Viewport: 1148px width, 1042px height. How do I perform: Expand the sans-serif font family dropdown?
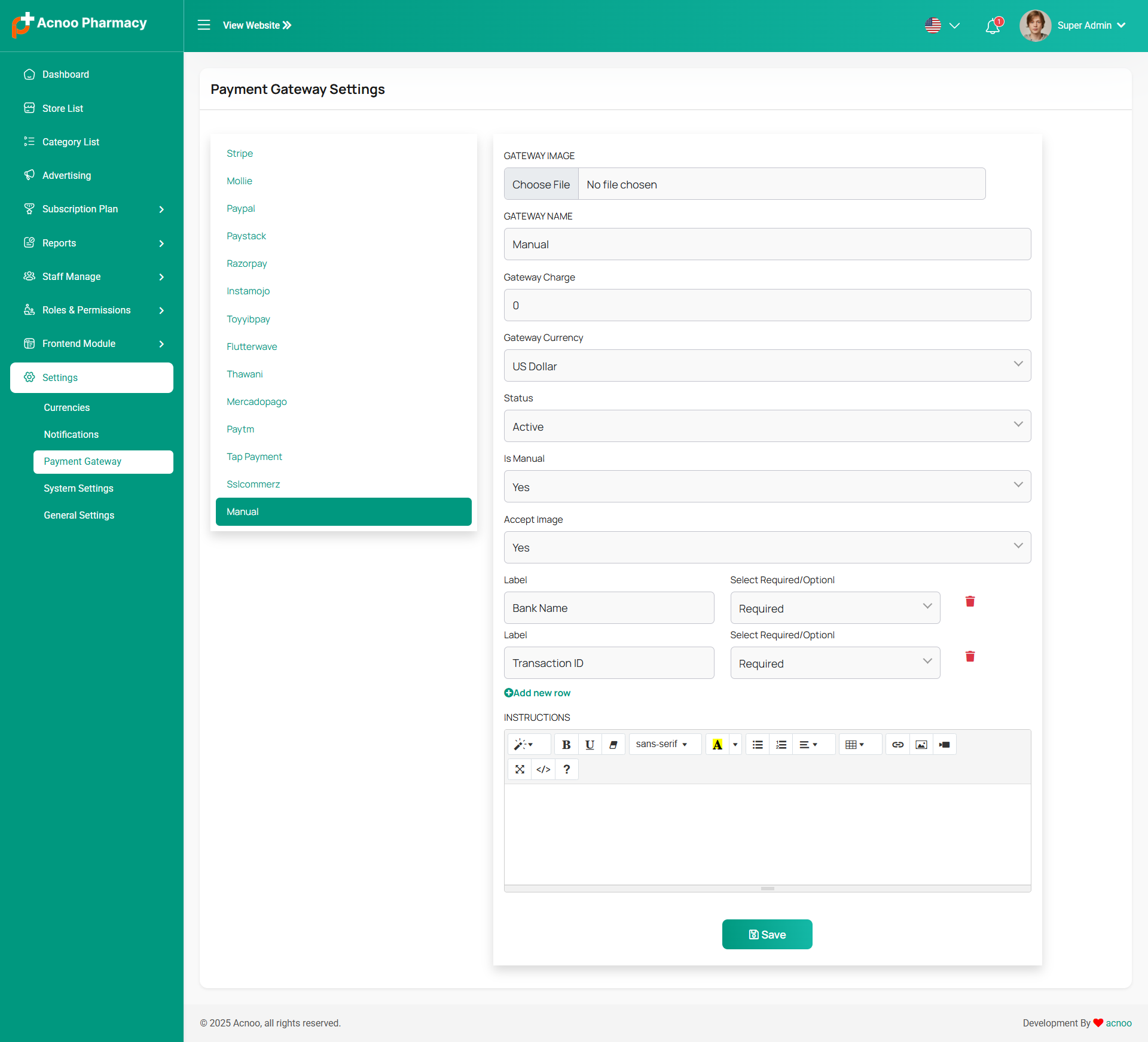pyautogui.click(x=662, y=744)
